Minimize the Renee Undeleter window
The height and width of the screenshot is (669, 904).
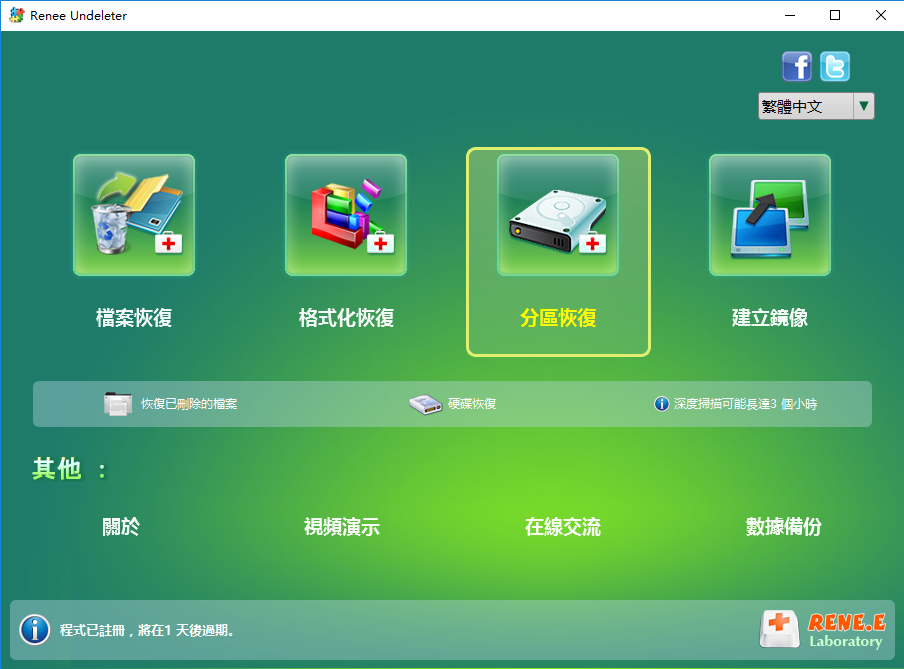coord(790,16)
